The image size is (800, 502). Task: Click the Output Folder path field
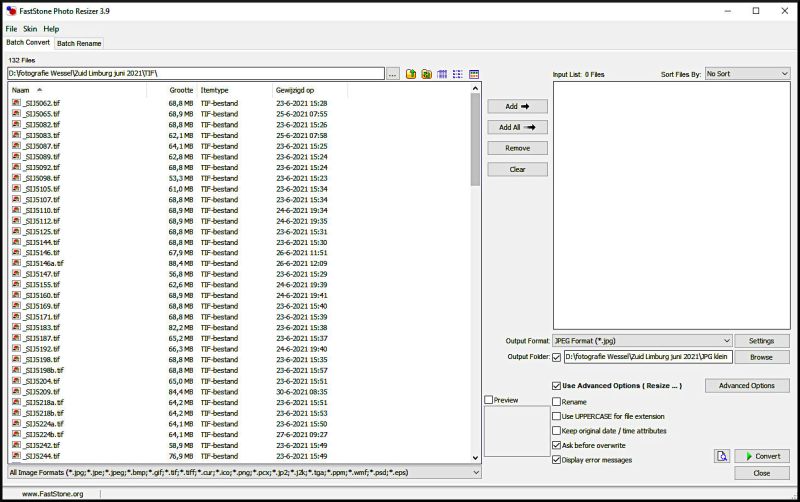tap(650, 357)
